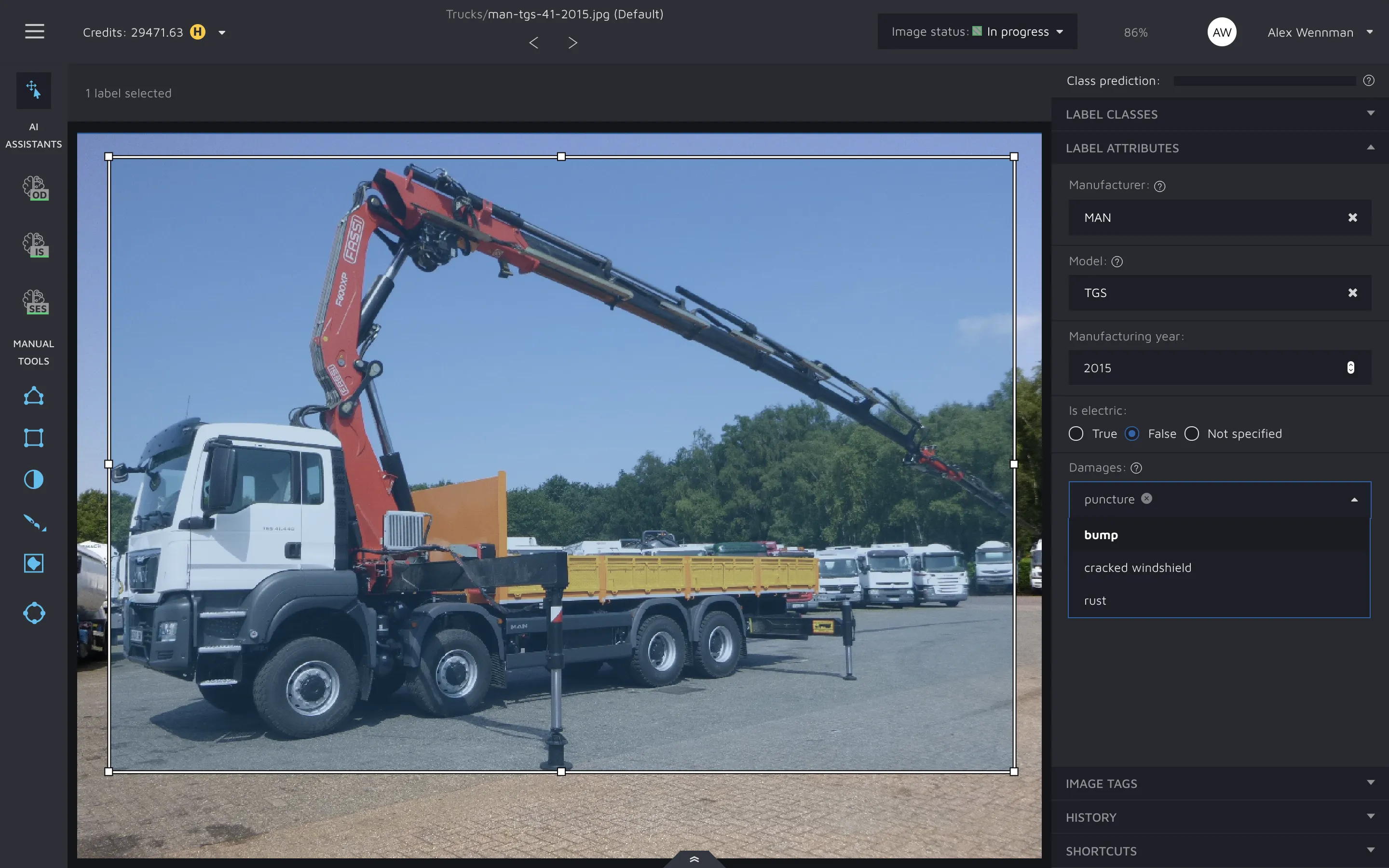The image size is (1389, 868).
Task: Choose the polygon drawing tool
Action: pyautogui.click(x=34, y=396)
